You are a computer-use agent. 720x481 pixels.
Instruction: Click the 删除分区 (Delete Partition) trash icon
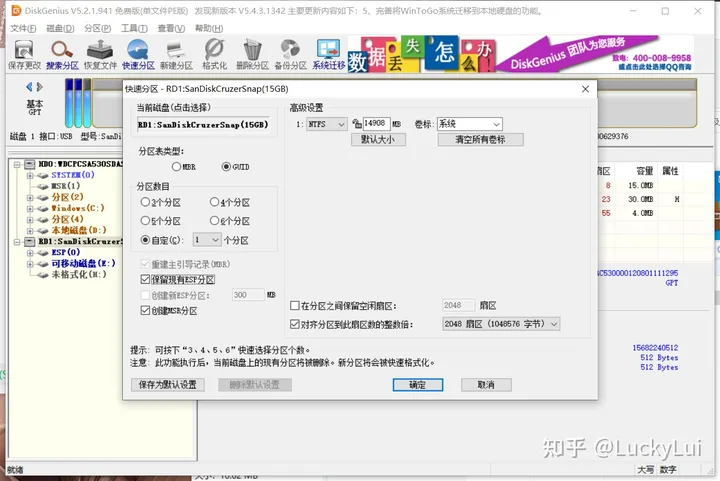[252, 52]
